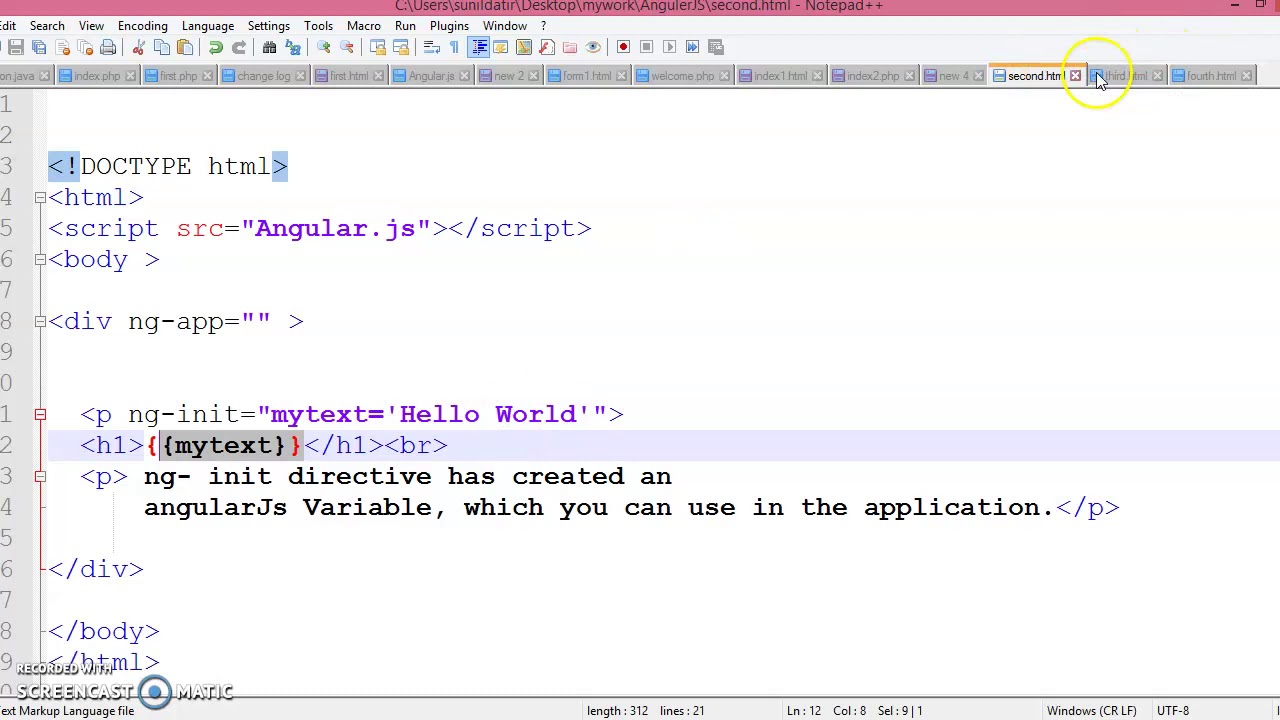Image resolution: width=1280 pixels, height=720 pixels.
Task: Open the Replace tool icon
Action: coord(292,47)
